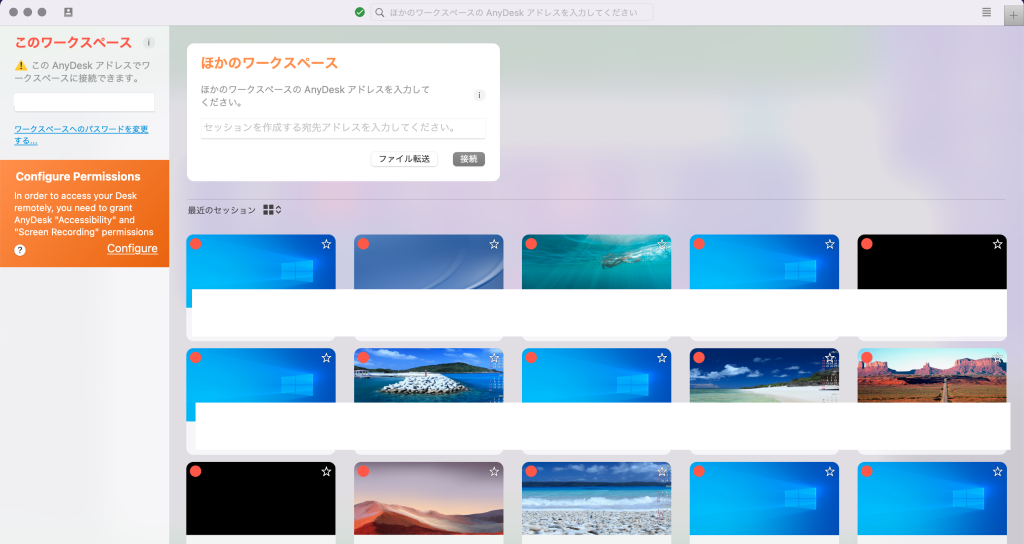Click the red status dot on the sand dunes session
This screenshot has height=544, width=1024.
[x=363, y=471]
